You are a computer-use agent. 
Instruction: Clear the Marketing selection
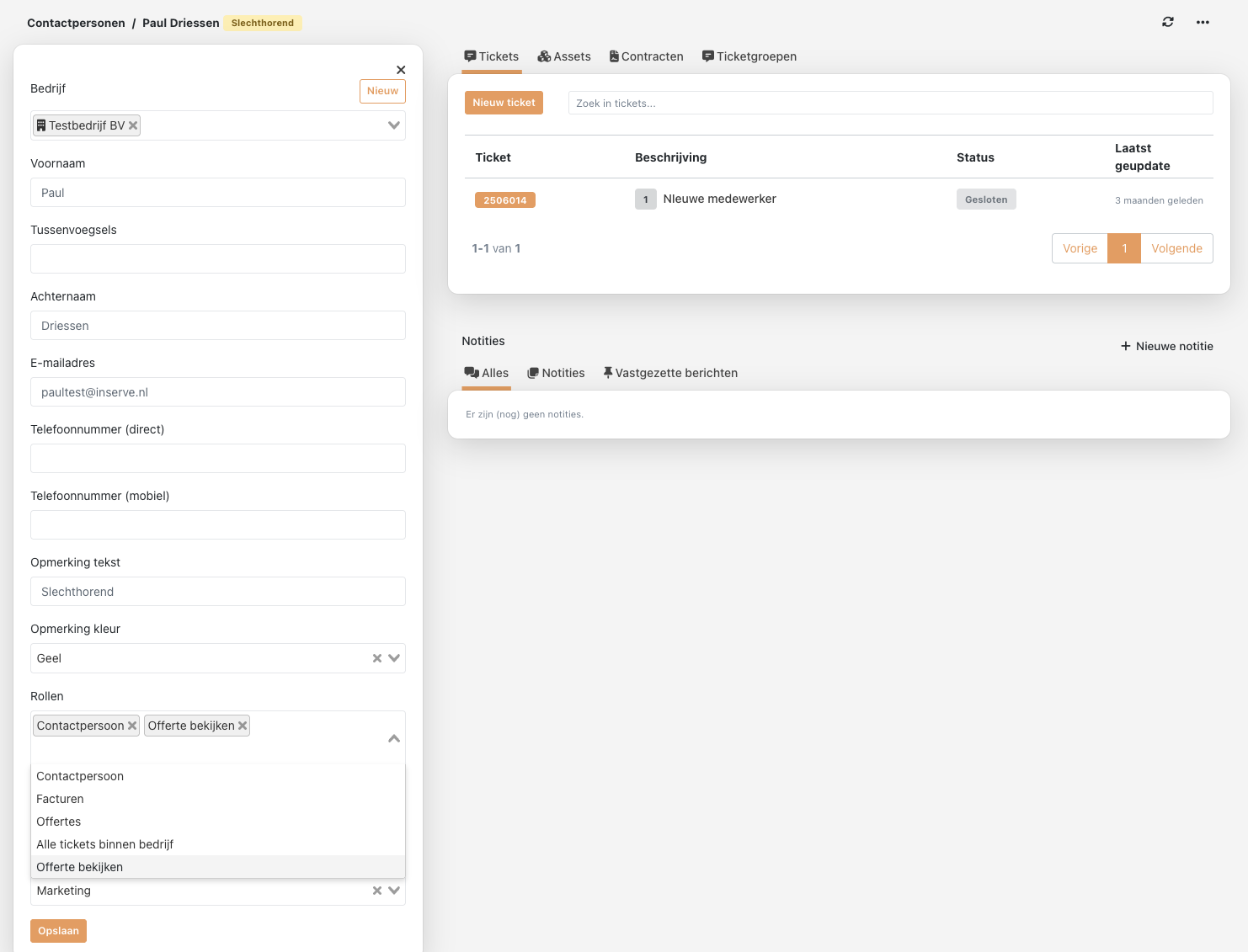[377, 891]
